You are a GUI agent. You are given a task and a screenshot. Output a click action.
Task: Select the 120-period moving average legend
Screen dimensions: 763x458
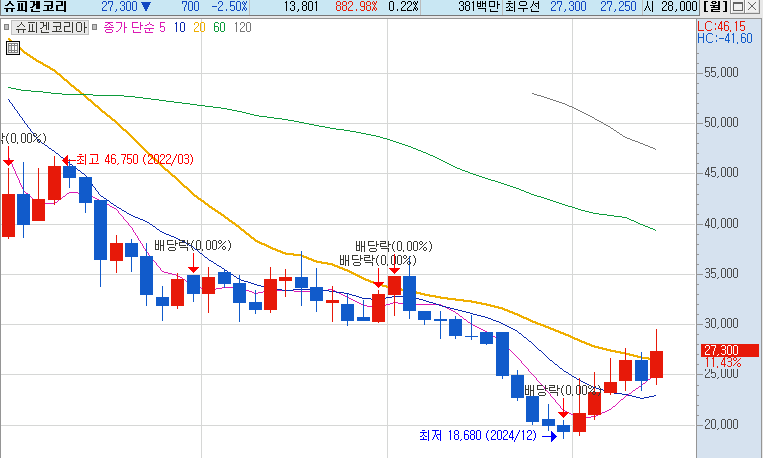[x=242, y=27]
